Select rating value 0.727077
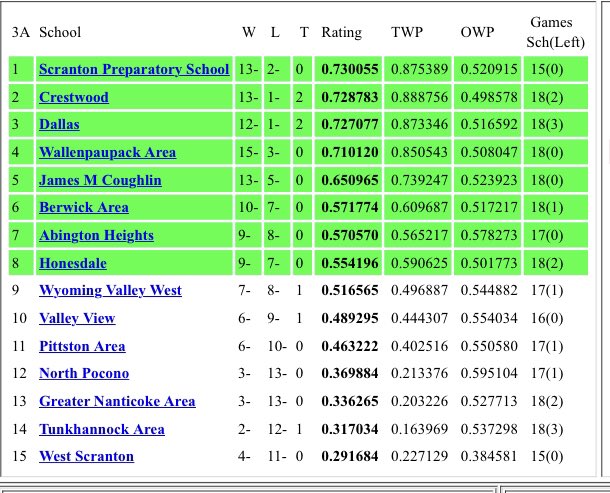 (x=350, y=125)
